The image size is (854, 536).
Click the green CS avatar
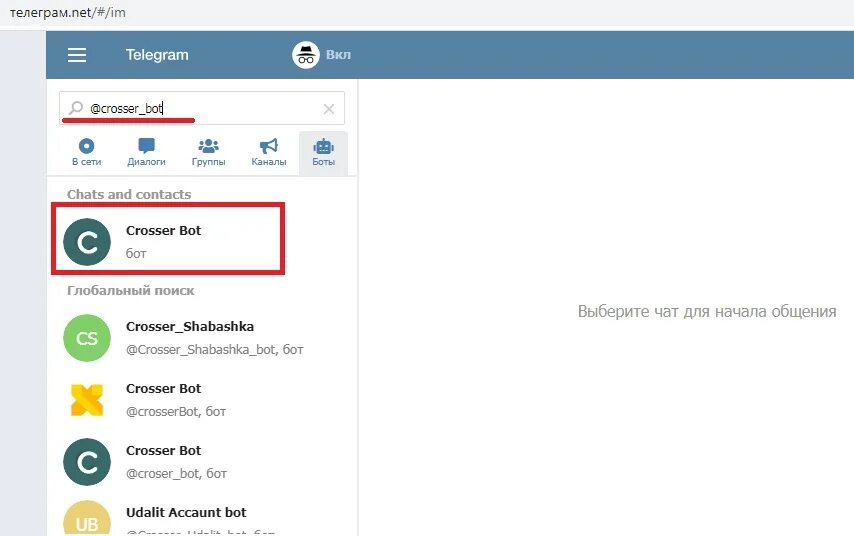point(87,338)
